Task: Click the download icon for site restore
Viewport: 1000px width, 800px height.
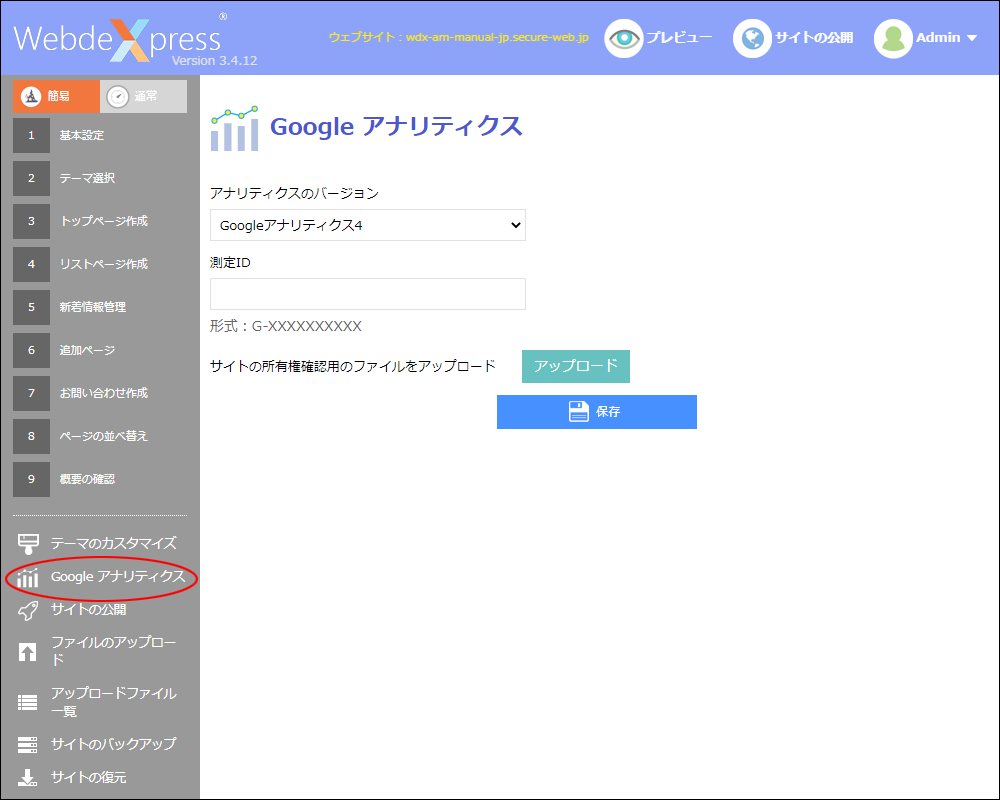Action: point(27,778)
